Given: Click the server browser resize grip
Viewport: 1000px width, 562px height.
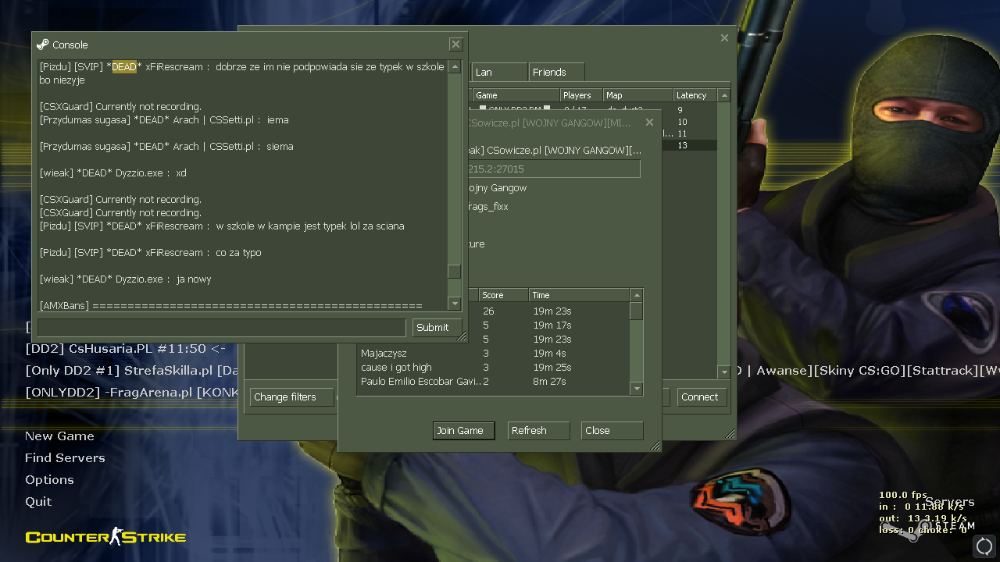Looking at the screenshot, I should tap(731, 434).
